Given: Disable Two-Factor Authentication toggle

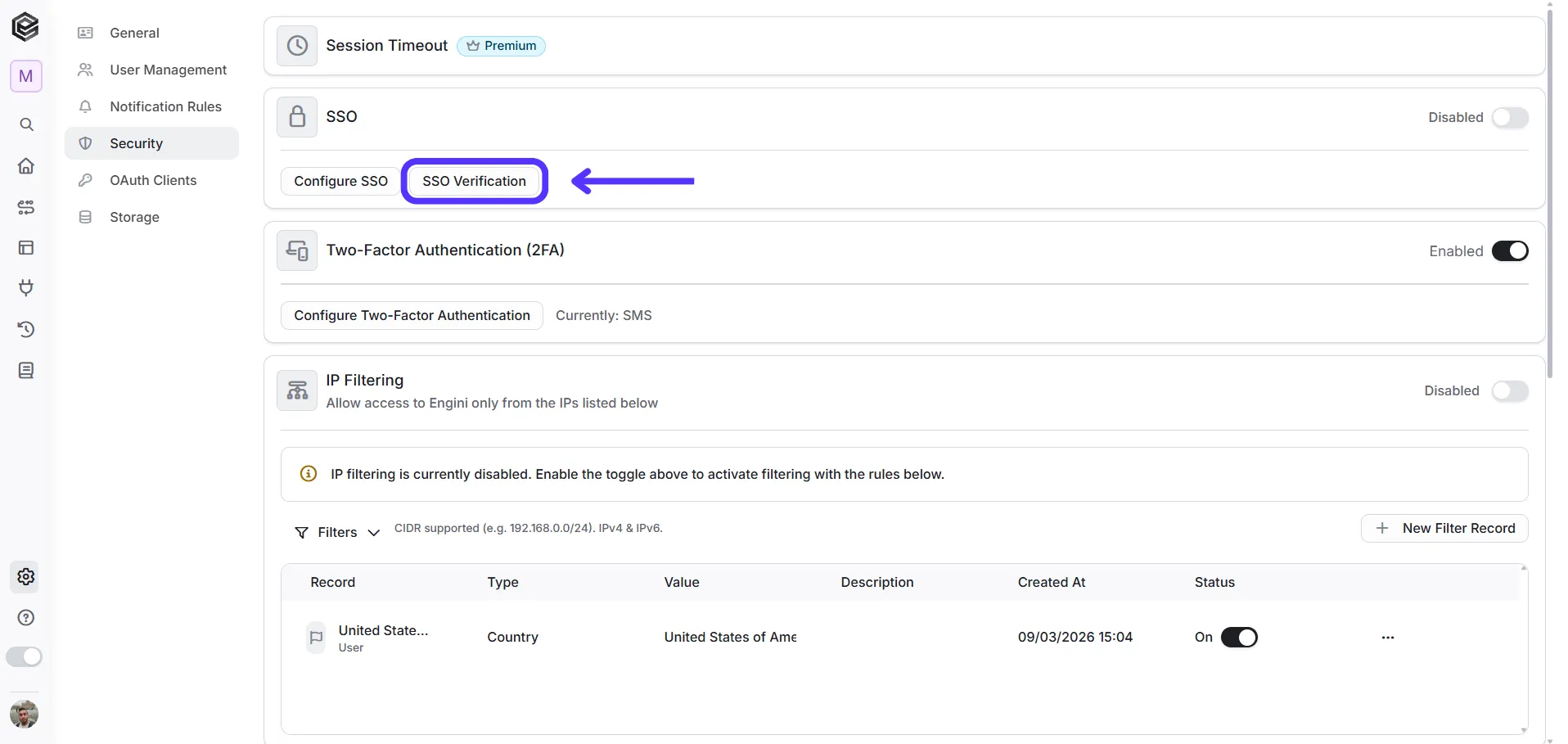Looking at the screenshot, I should pos(1510,251).
